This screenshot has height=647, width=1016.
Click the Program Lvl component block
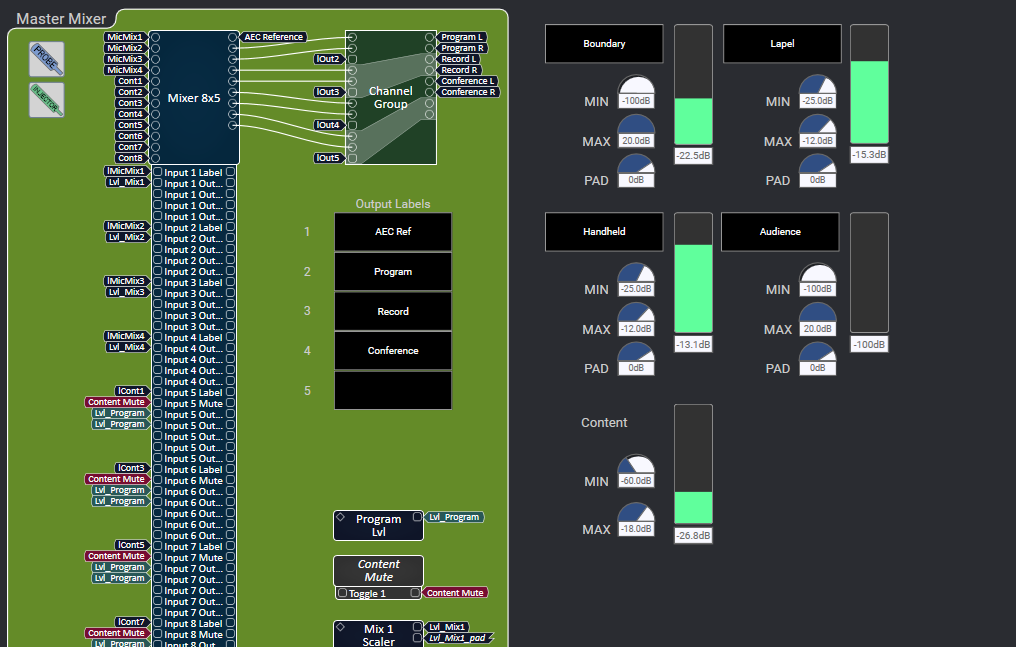(378, 525)
